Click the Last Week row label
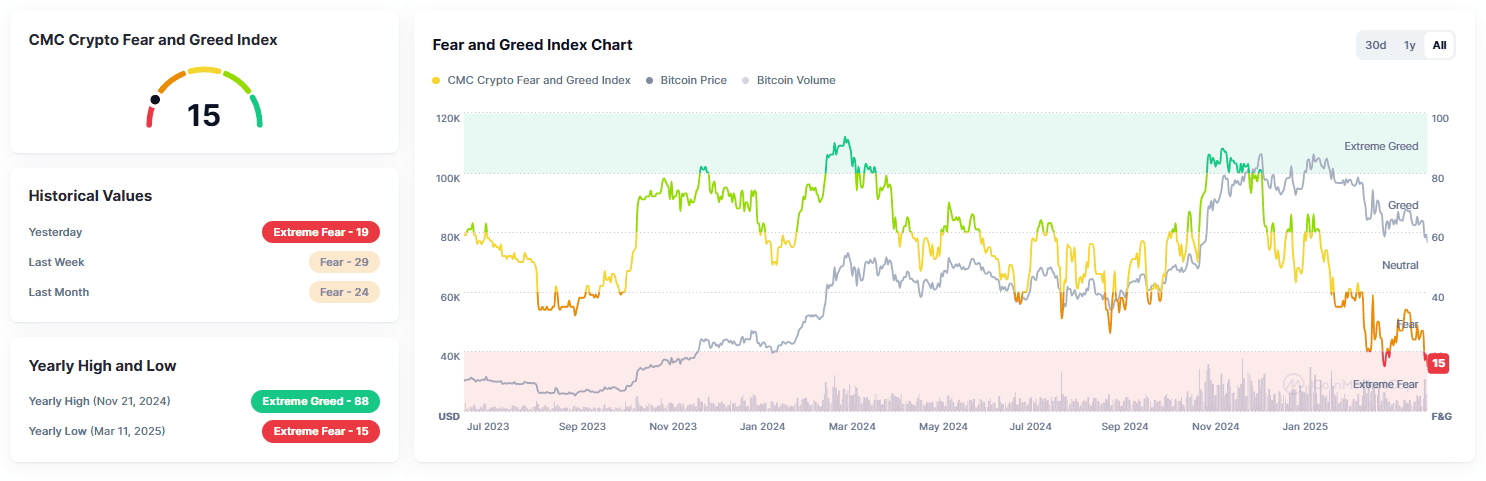The image size is (1486, 481). (56, 262)
